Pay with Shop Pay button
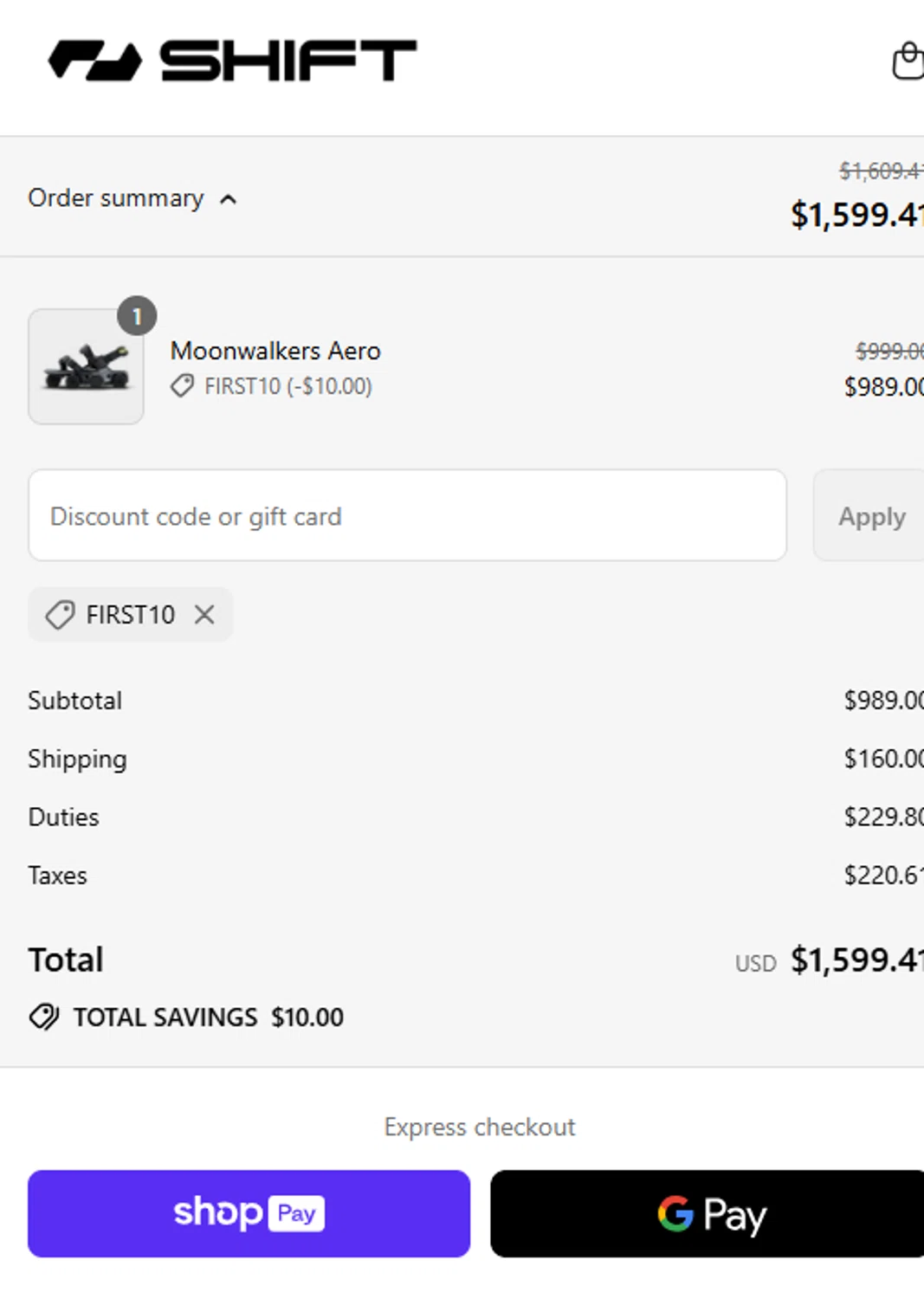Image resolution: width=924 pixels, height=1299 pixels. (249, 1213)
